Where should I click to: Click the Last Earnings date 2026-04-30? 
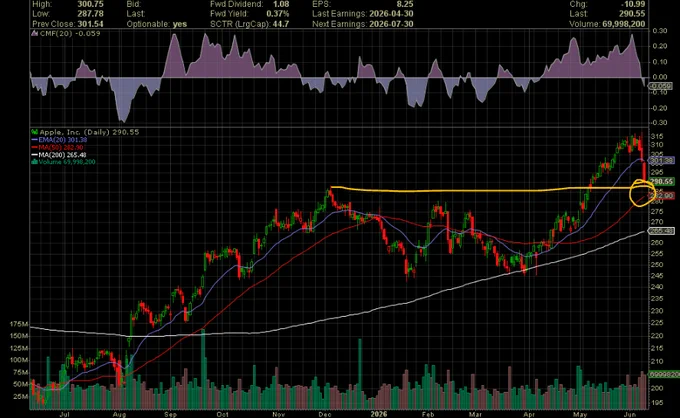(391, 14)
